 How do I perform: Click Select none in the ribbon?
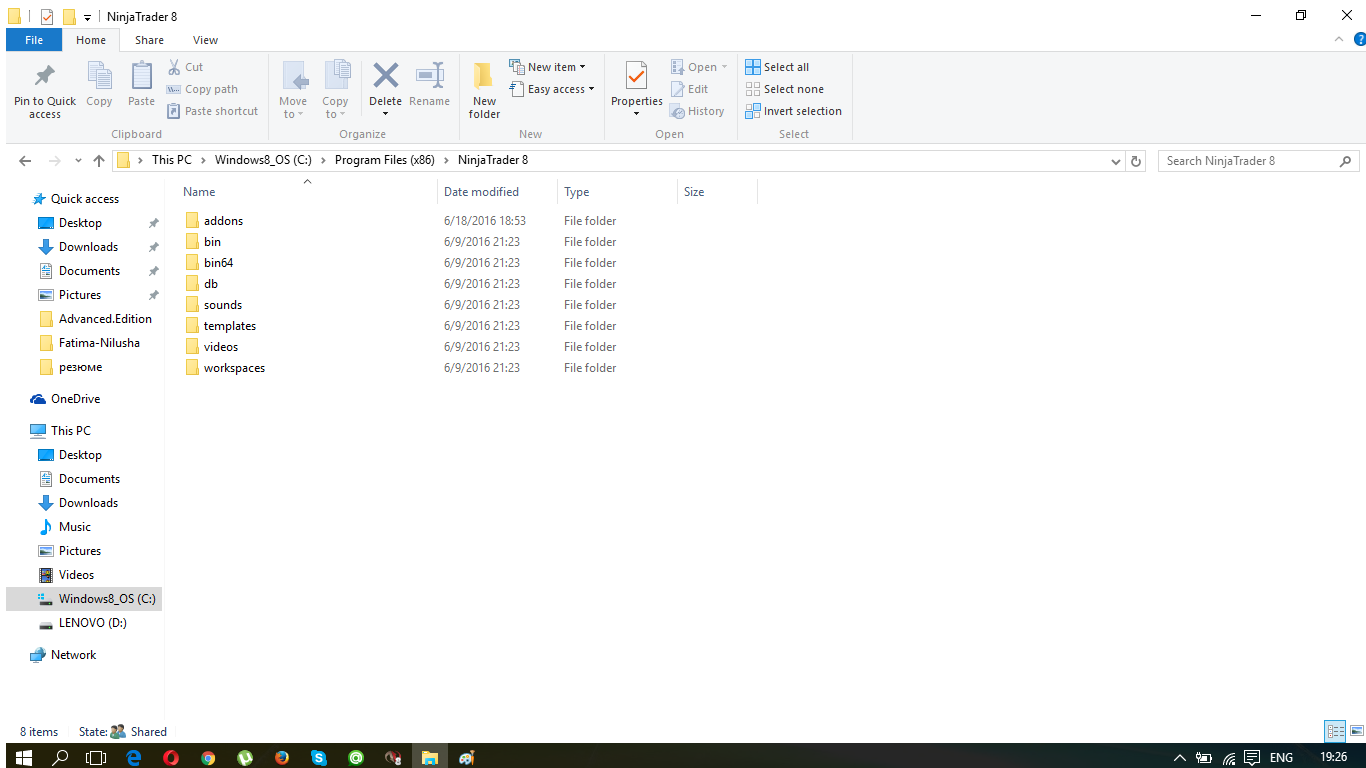point(784,89)
